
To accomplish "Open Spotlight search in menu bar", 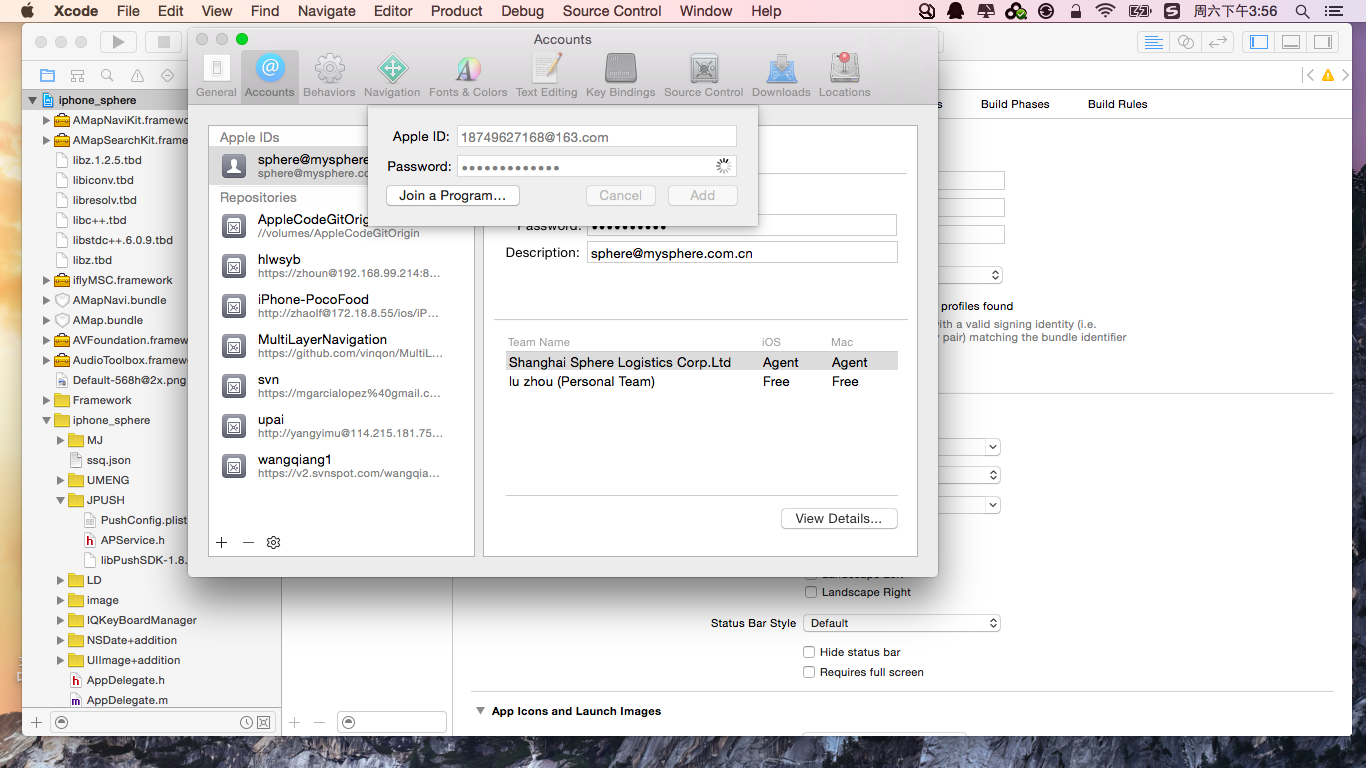I will pos(1302,11).
